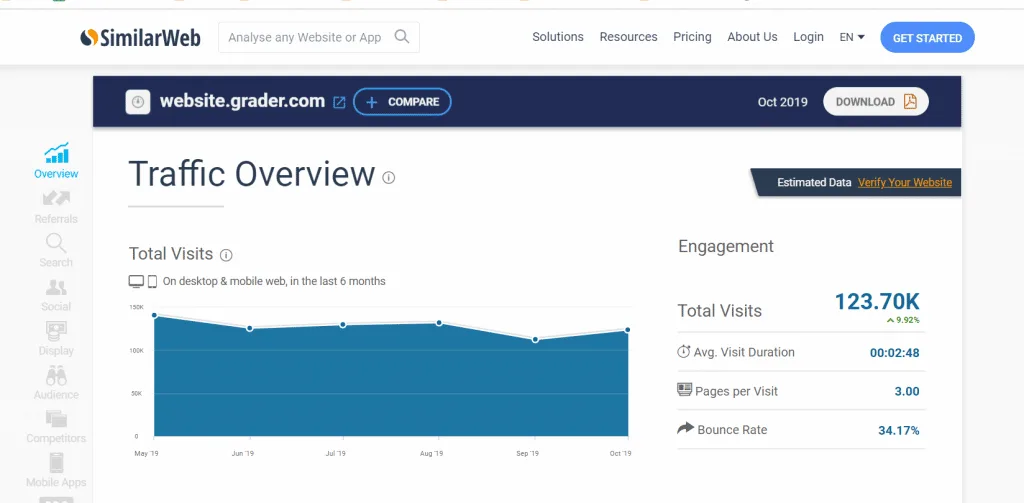Click the Oct 2019 date label
Image resolution: width=1024 pixels, height=503 pixels.
coord(782,102)
